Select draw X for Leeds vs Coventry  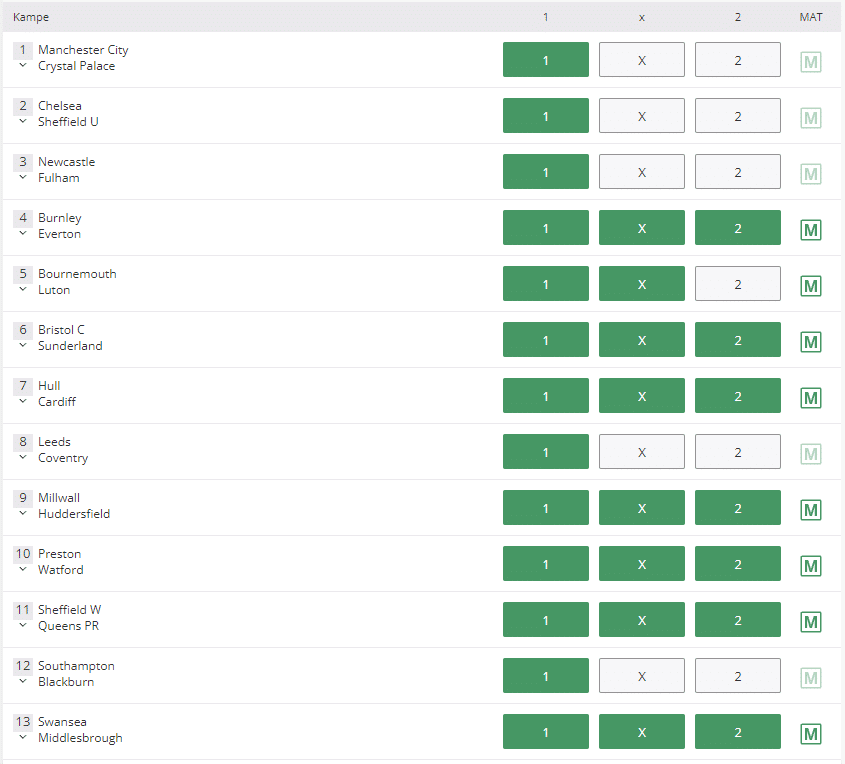click(642, 452)
